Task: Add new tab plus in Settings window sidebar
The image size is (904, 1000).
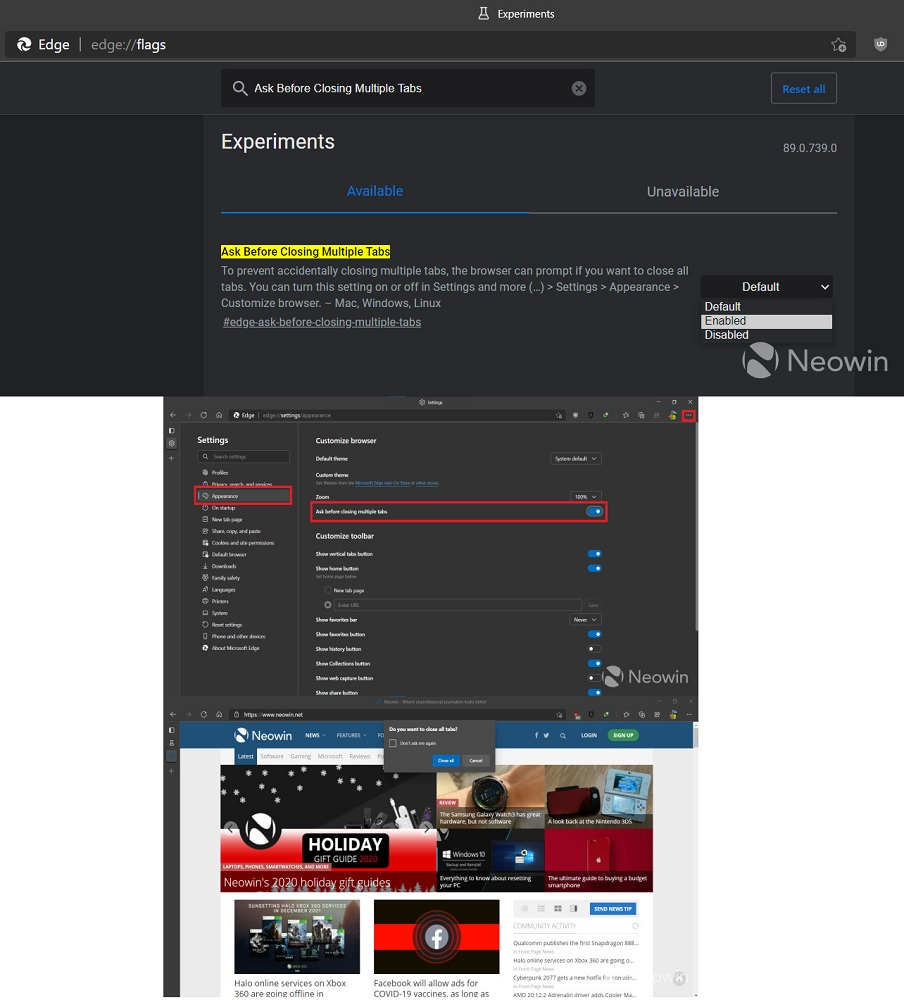Action: click(x=172, y=458)
